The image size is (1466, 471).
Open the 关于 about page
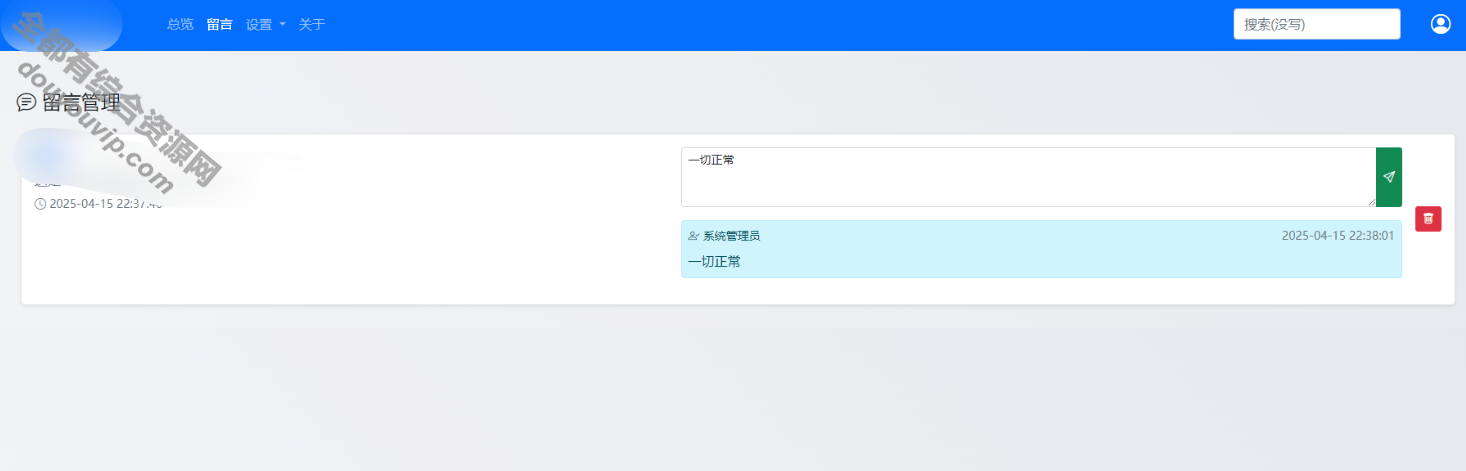[x=312, y=25]
